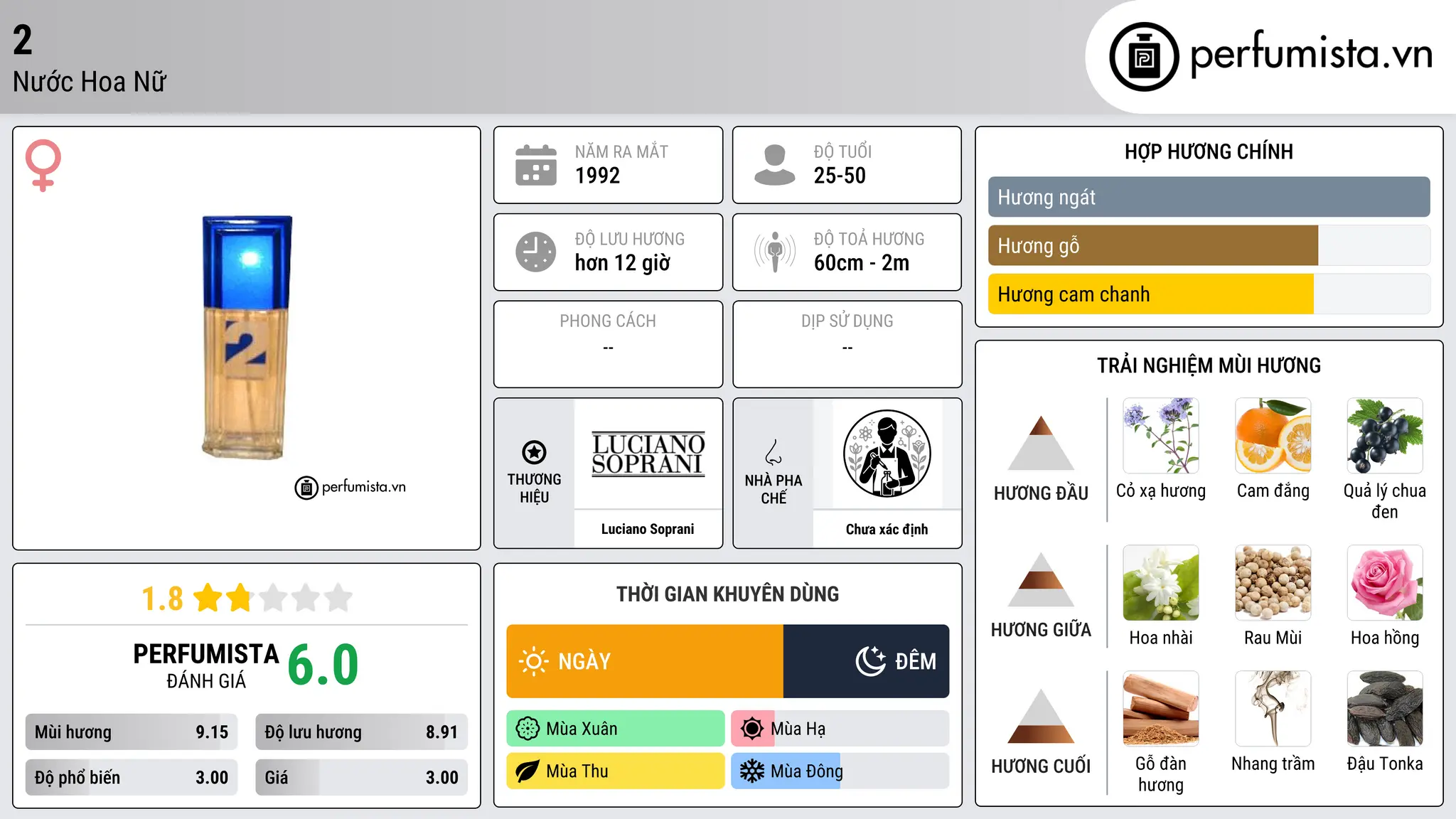Click the snowflake icon for Mùa Đông
The height and width of the screenshot is (819, 1456).
[752, 771]
